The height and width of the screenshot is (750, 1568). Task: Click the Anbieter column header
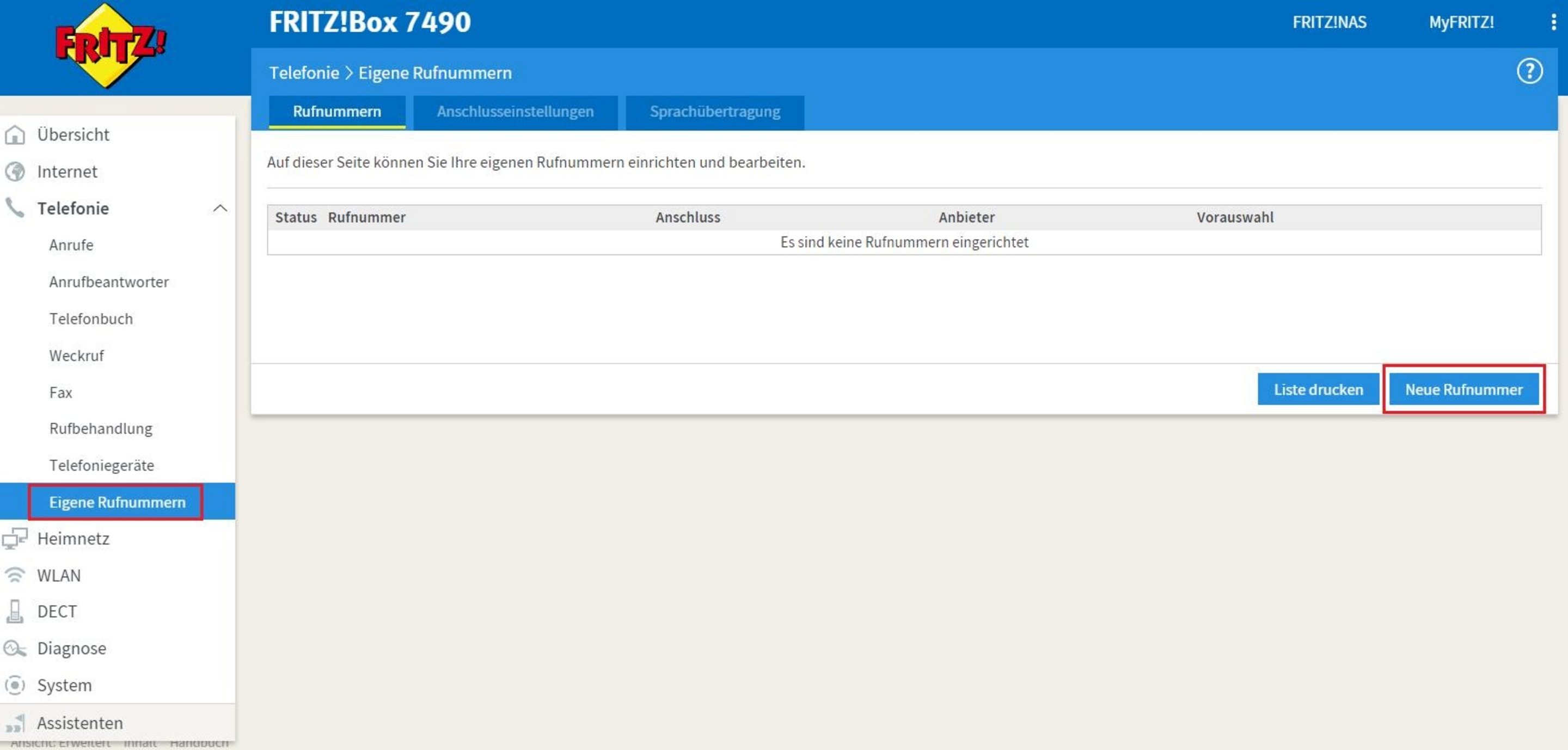pyautogui.click(x=966, y=217)
